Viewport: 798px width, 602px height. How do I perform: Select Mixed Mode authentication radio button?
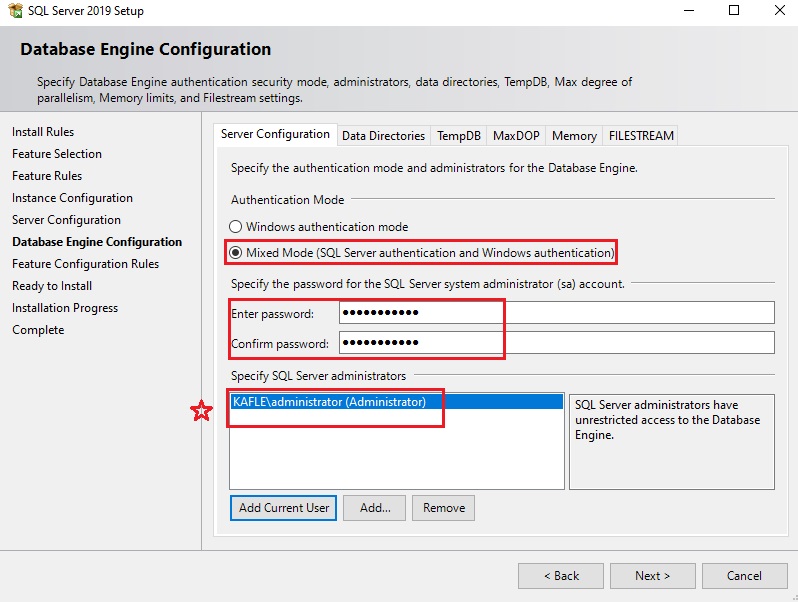tap(235, 252)
